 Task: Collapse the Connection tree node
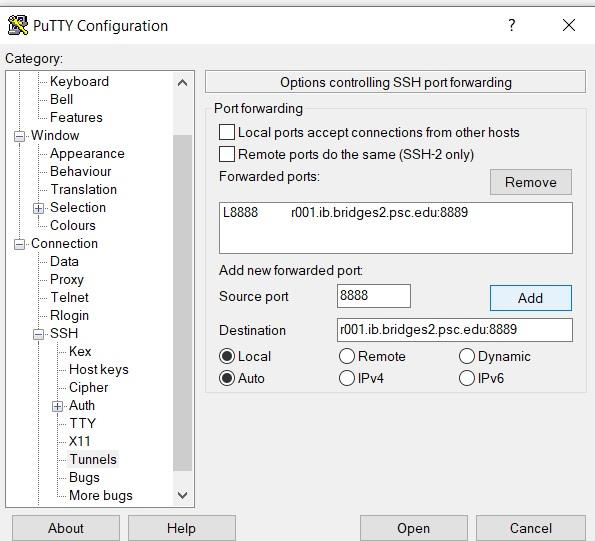(19, 244)
